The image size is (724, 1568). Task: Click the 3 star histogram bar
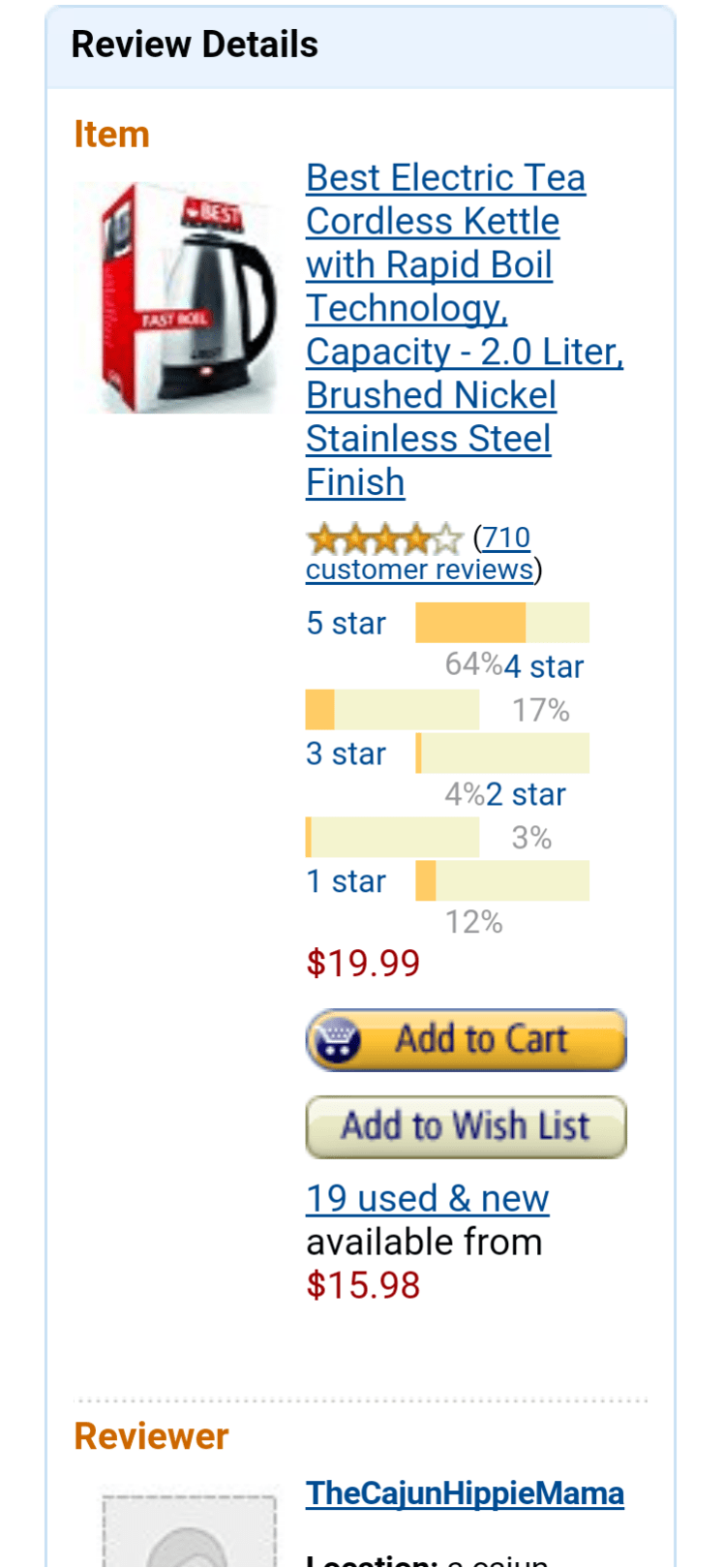(x=502, y=753)
